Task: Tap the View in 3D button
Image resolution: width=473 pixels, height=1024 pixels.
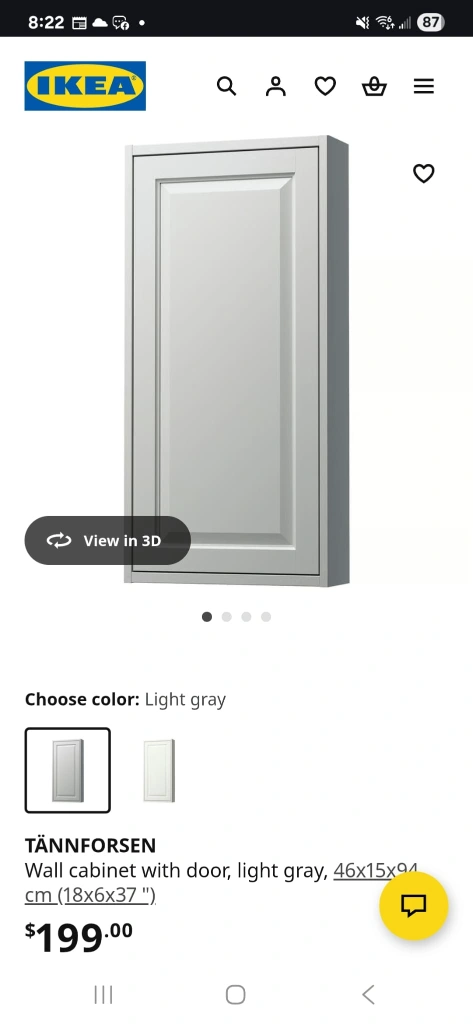Action: coord(108,540)
